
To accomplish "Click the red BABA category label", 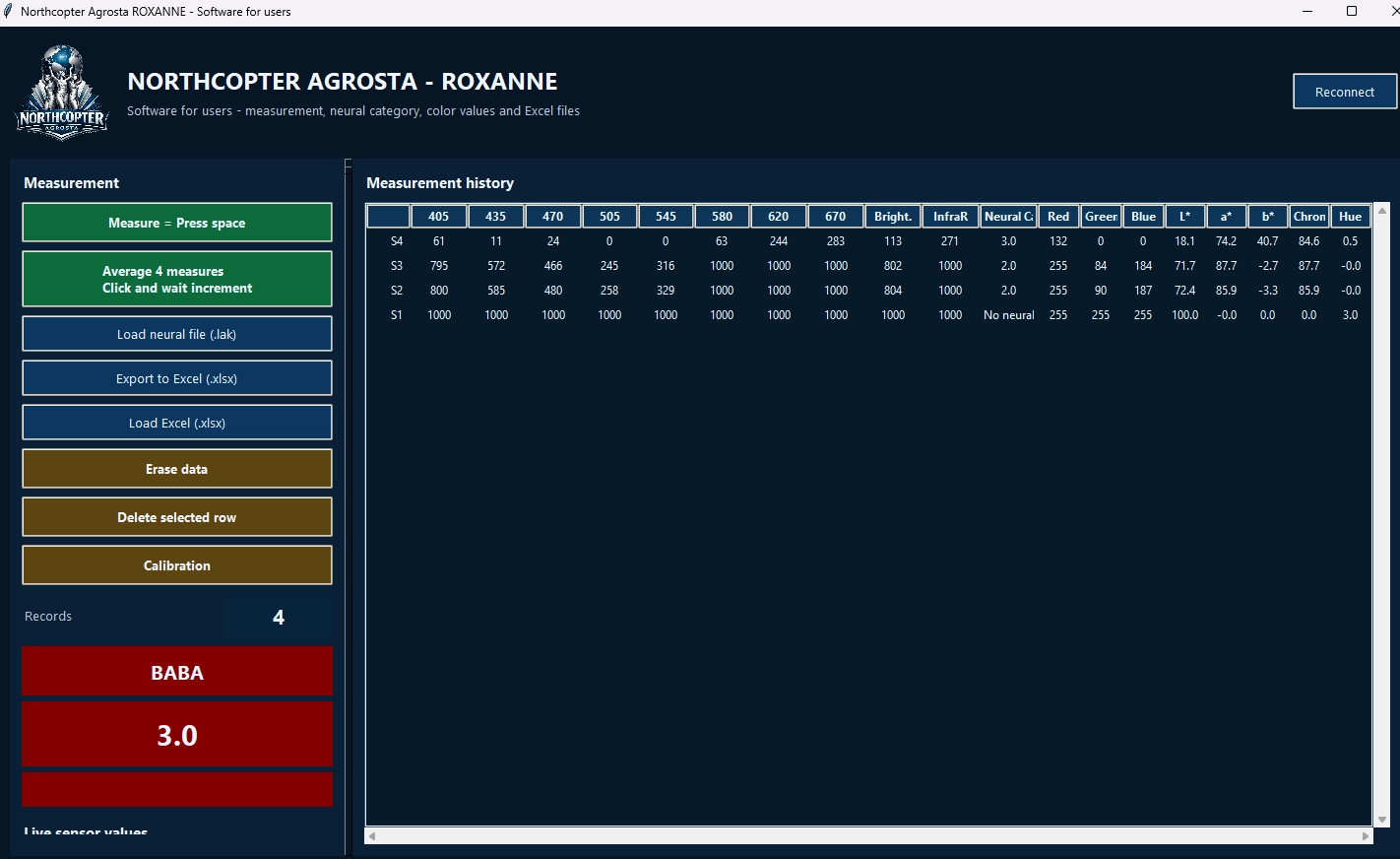I will (177, 673).
